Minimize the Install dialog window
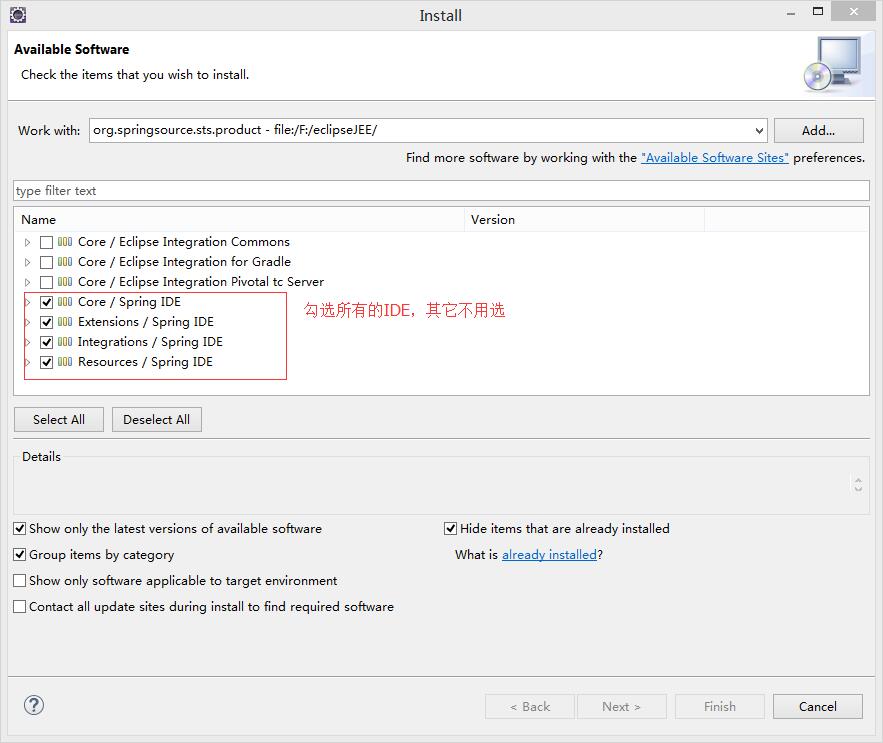Viewport: 883px width, 743px height. click(791, 12)
